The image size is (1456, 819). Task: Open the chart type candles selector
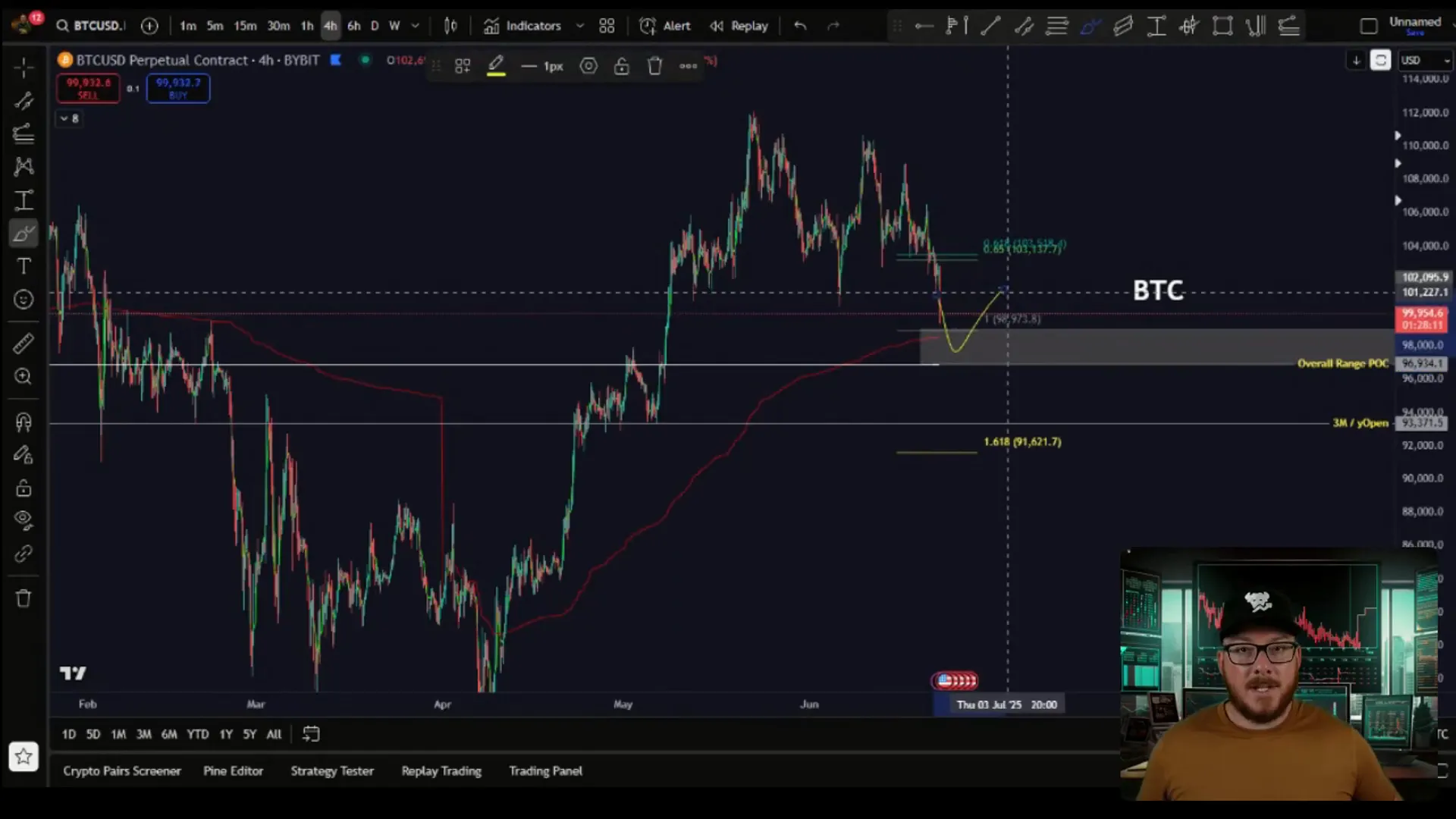point(450,26)
